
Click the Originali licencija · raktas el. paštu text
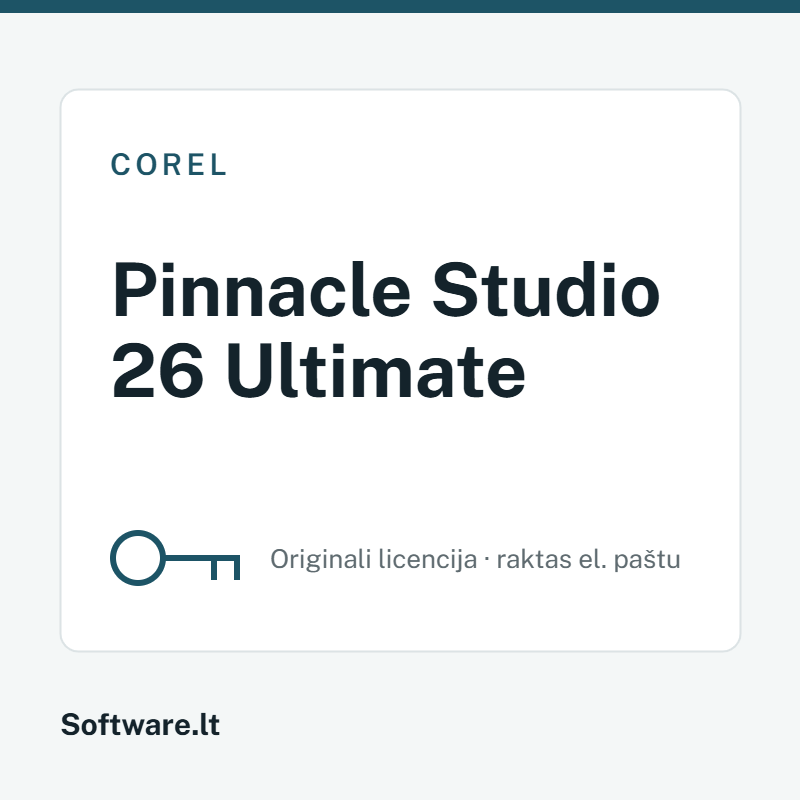click(x=475, y=559)
